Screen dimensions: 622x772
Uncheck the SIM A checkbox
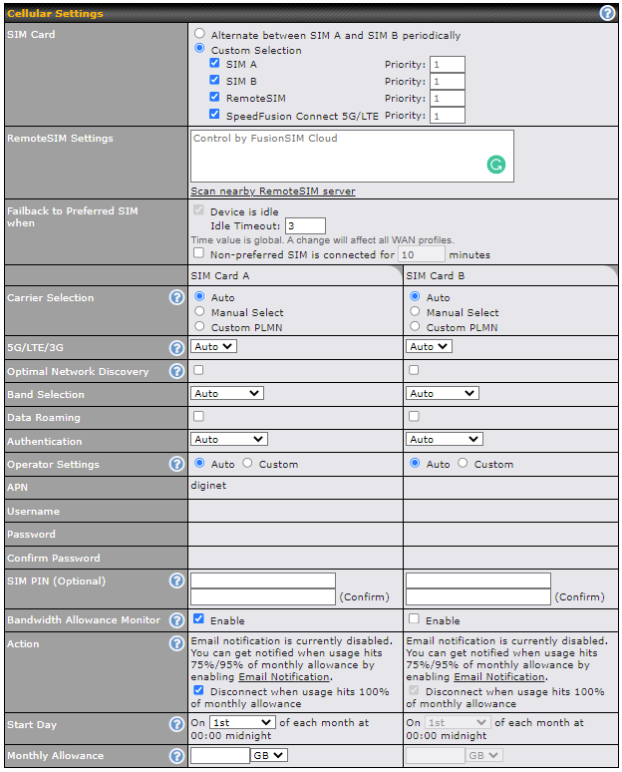pyautogui.click(x=214, y=63)
